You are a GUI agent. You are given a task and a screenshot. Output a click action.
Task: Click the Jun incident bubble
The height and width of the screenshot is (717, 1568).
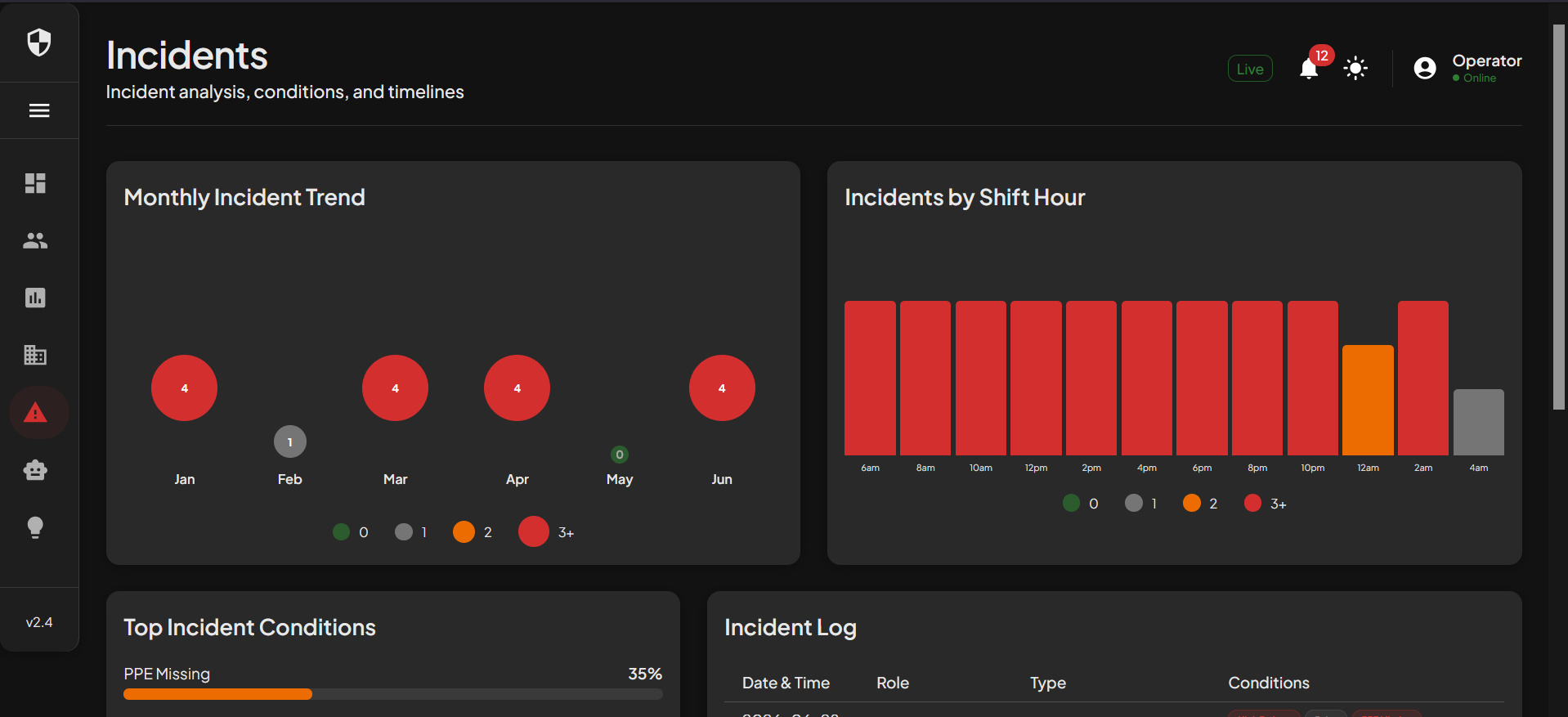[722, 388]
